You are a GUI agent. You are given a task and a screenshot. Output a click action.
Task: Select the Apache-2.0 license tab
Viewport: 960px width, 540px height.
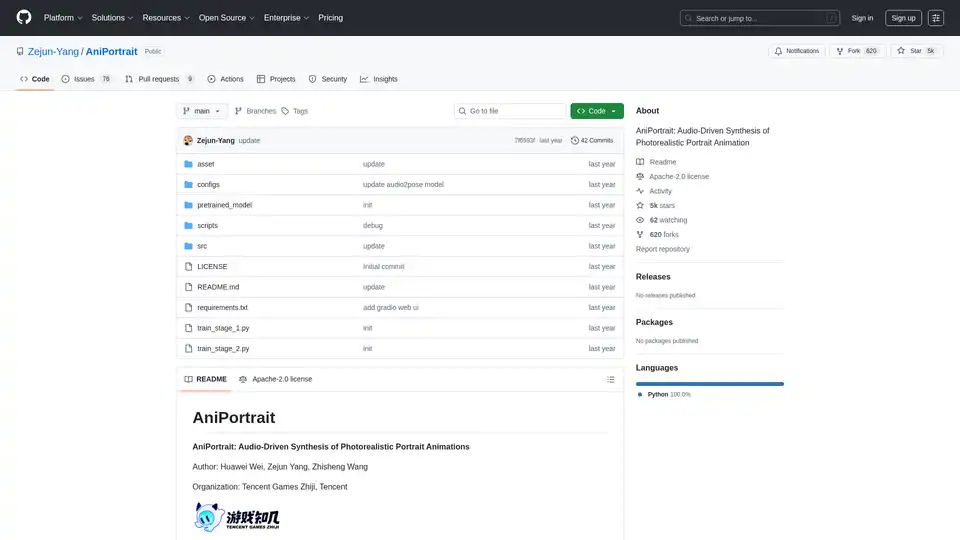[275, 379]
